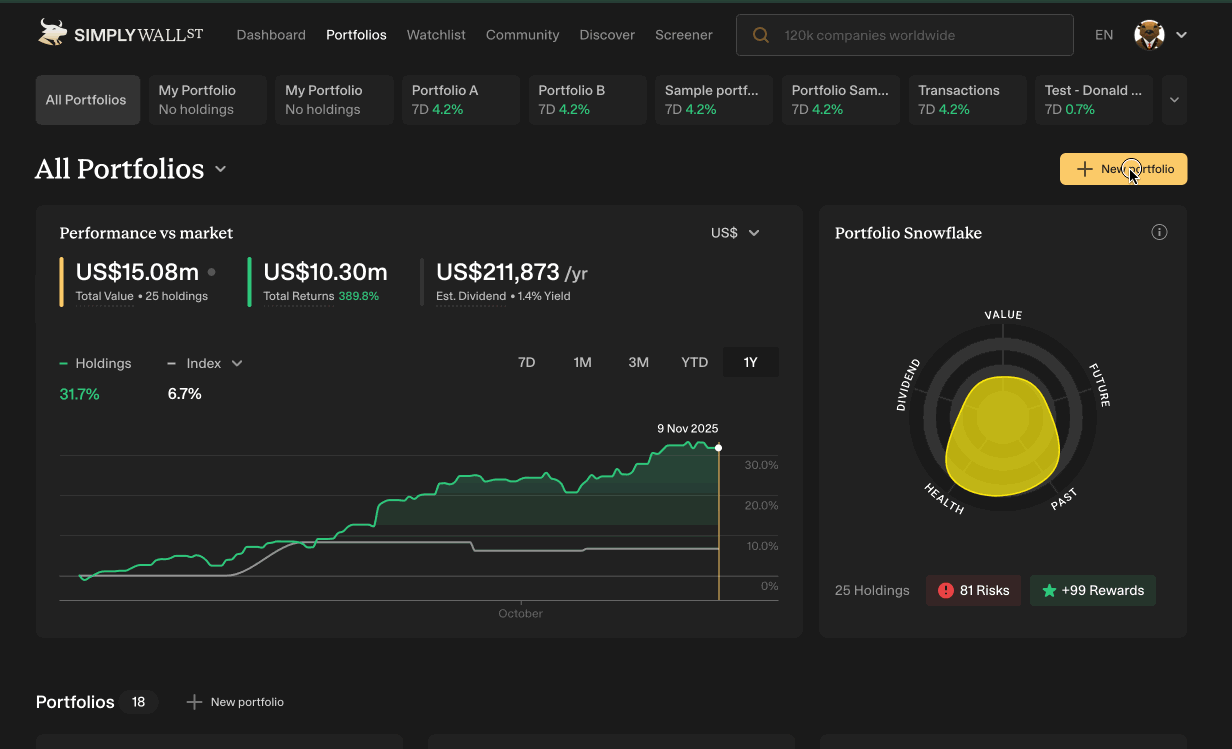Click the plus icon beside Portfolios 18

coord(194,702)
